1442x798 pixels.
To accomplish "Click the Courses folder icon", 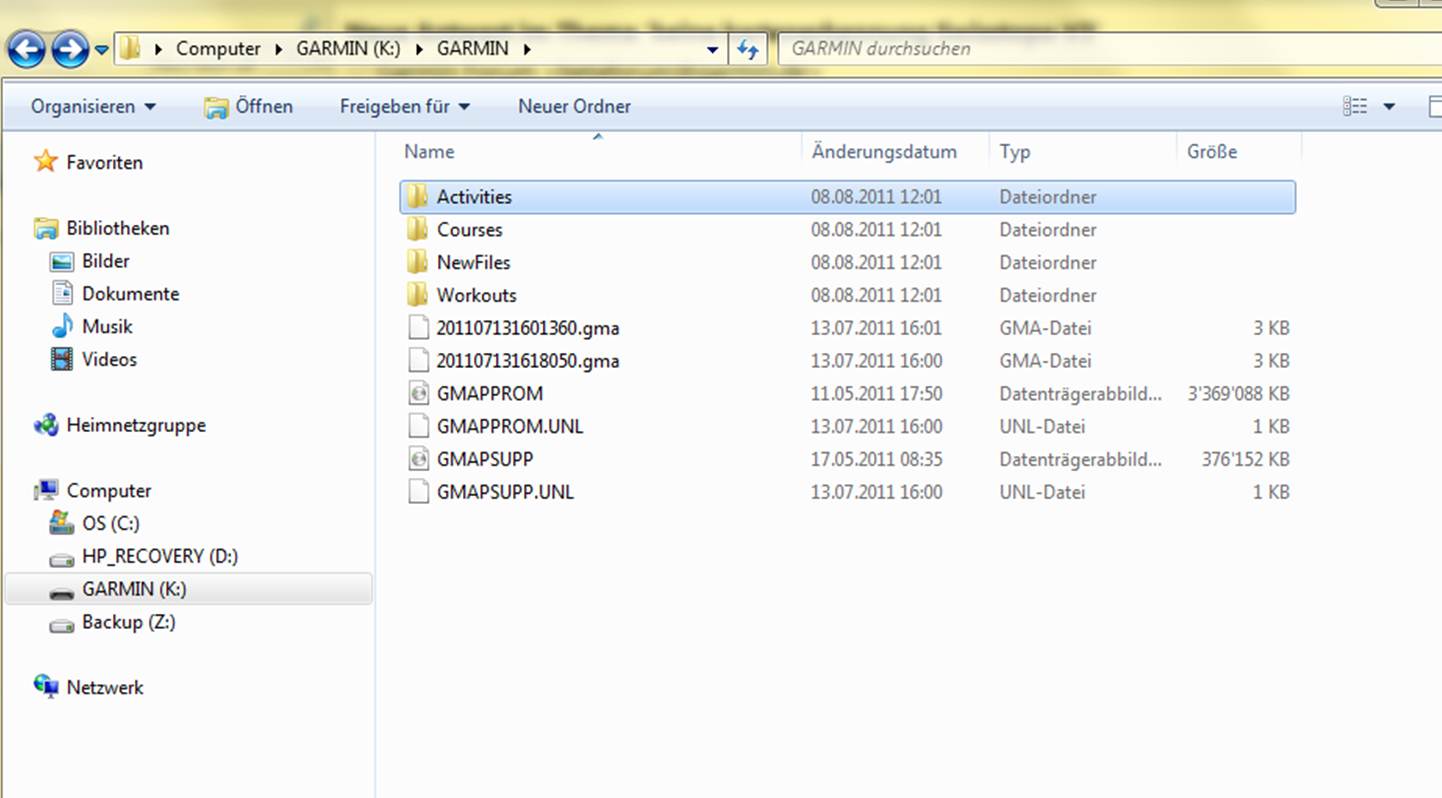I will 417,229.
